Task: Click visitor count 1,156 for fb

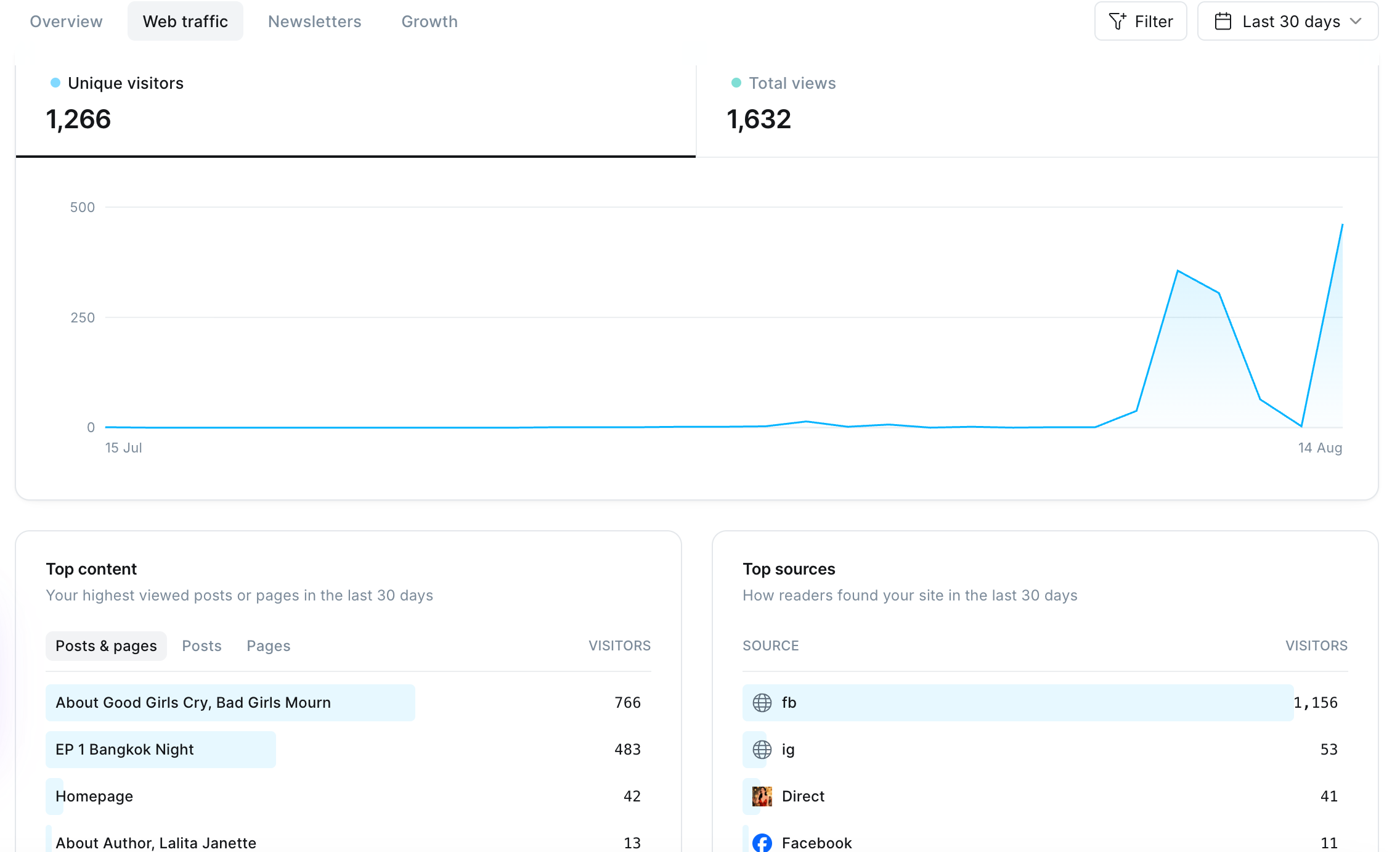Action: (x=1316, y=703)
